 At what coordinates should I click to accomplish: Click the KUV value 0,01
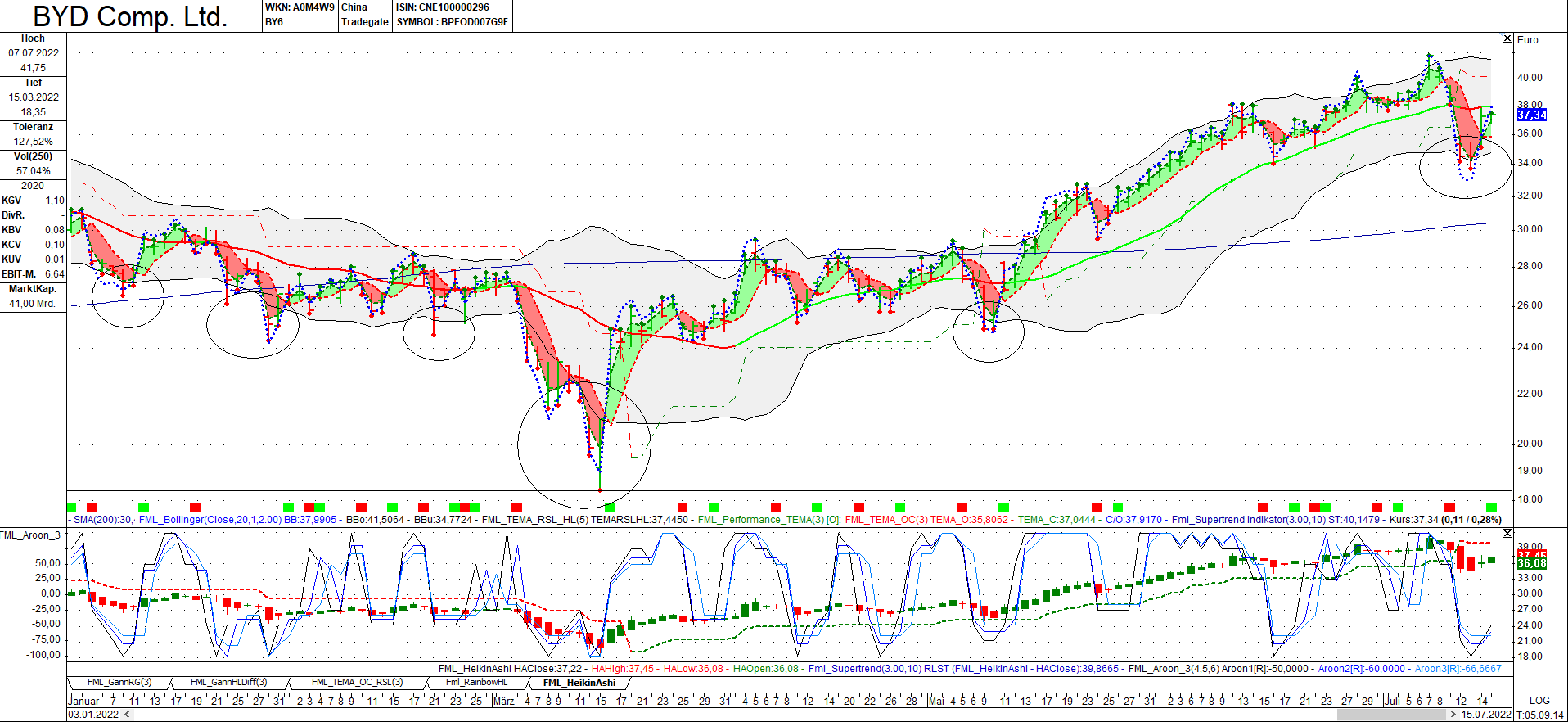55,259
